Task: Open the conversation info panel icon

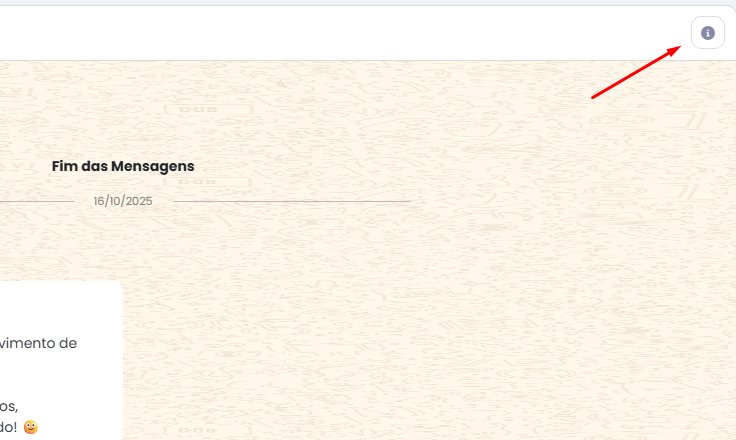Action: pos(707,33)
